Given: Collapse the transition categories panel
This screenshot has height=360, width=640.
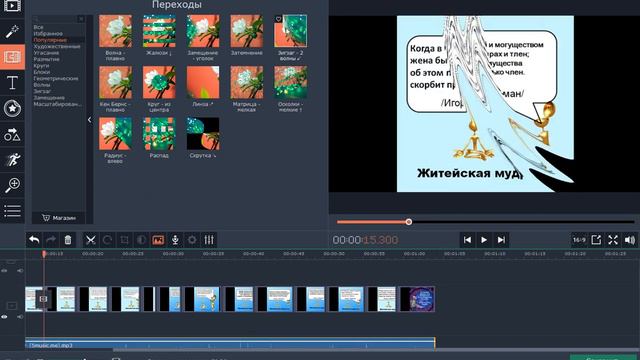Looking at the screenshot, I should coord(89,120).
